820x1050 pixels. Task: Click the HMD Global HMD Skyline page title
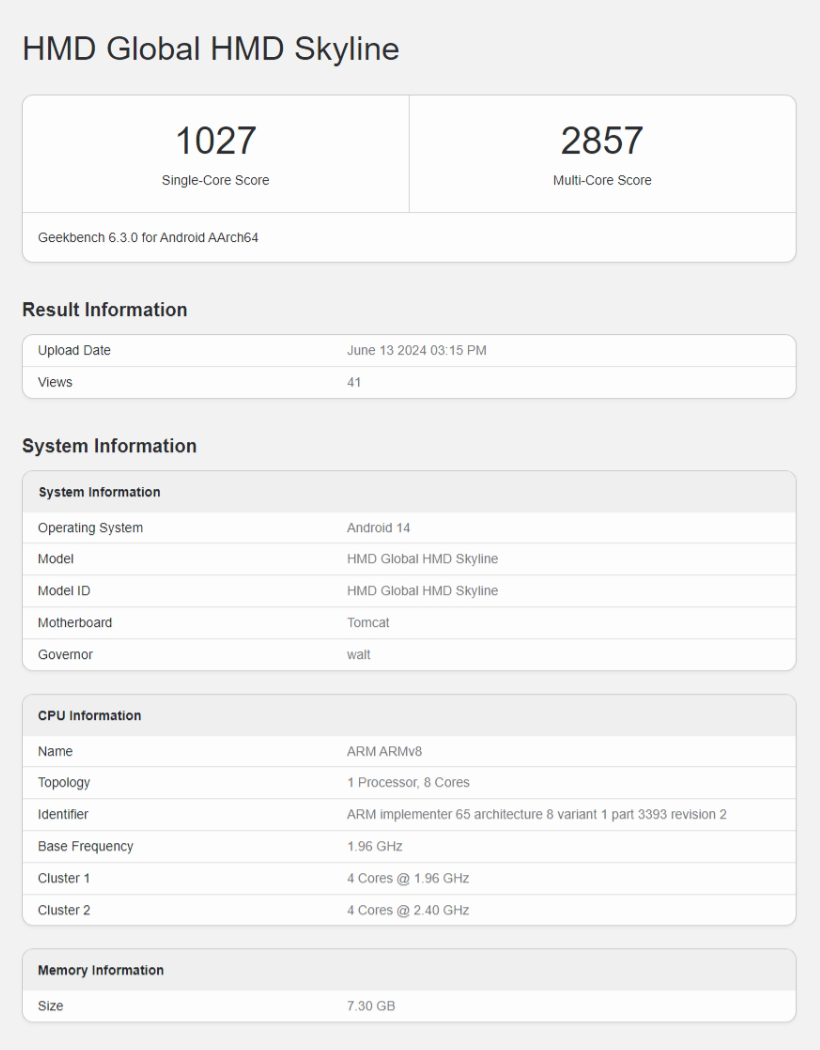210,49
